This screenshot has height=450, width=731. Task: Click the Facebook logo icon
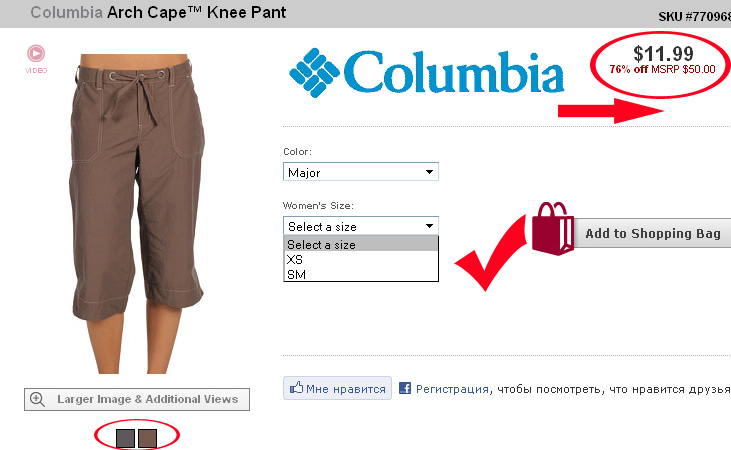pos(405,388)
